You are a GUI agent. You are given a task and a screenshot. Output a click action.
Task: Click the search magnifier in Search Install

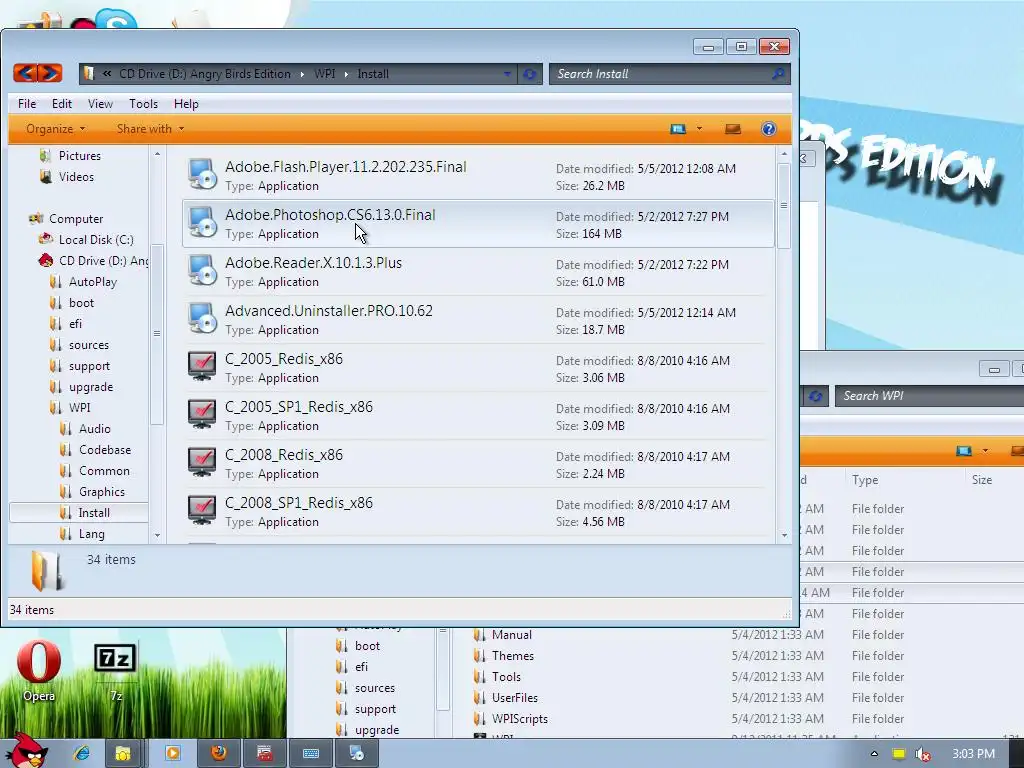pyautogui.click(x=778, y=74)
